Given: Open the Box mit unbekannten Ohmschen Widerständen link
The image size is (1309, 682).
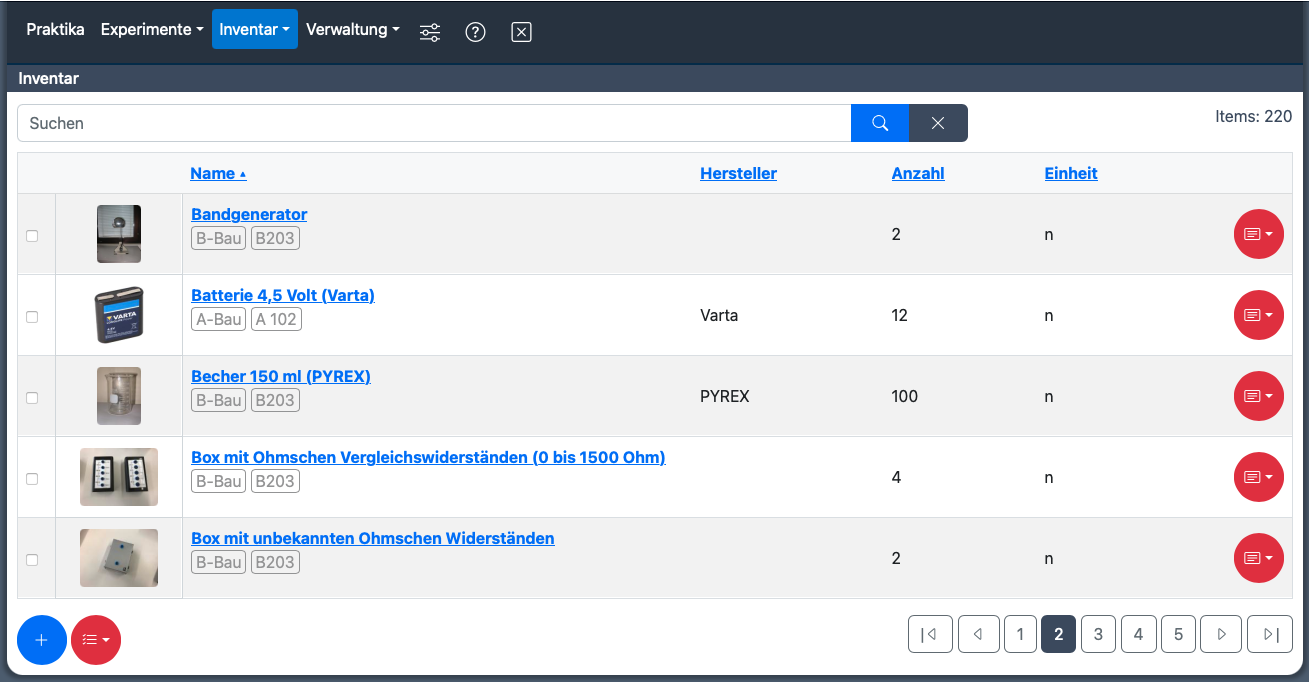Looking at the screenshot, I should click(x=372, y=538).
